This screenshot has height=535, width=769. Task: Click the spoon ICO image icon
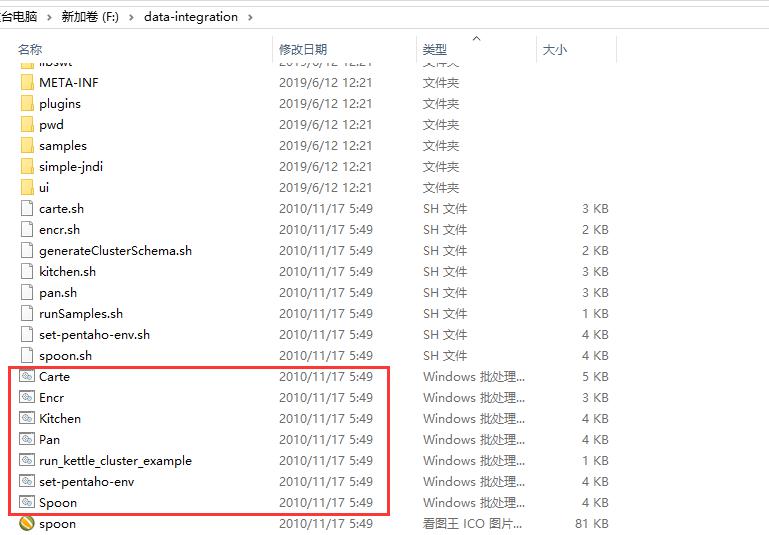coord(27,524)
